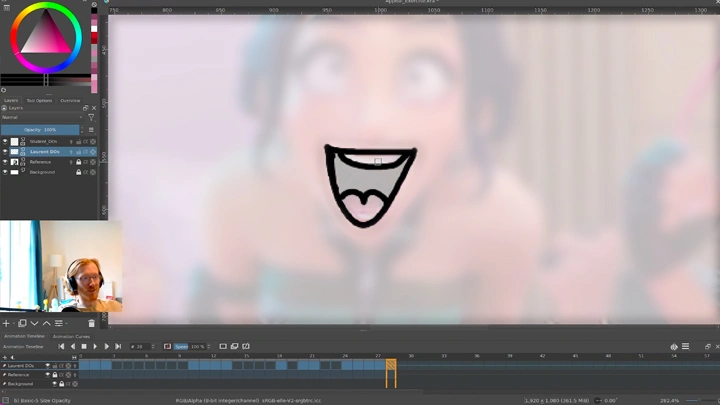Click the add new layer plus icon
The image size is (720, 405).
[7, 323]
